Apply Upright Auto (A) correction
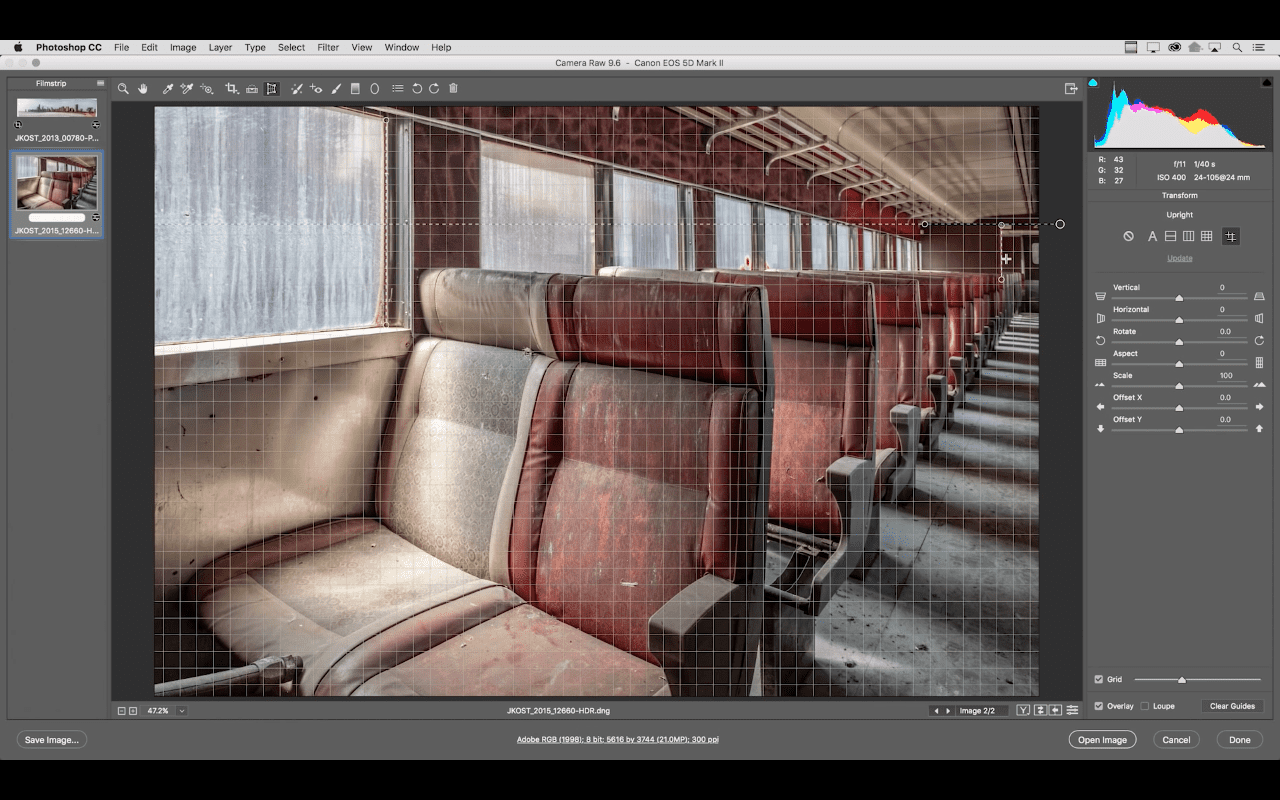The height and width of the screenshot is (800, 1280). point(1152,237)
